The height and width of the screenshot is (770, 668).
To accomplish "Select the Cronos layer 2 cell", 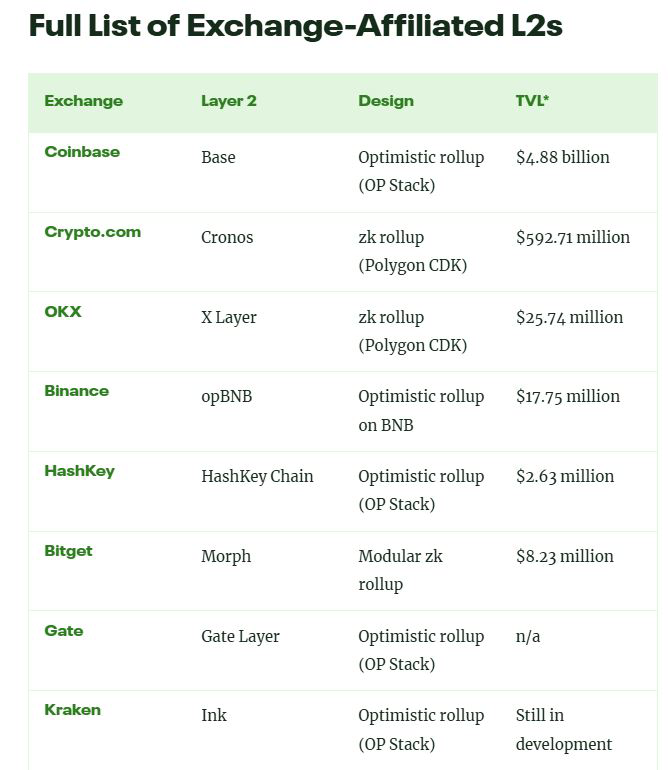I will 227,237.
